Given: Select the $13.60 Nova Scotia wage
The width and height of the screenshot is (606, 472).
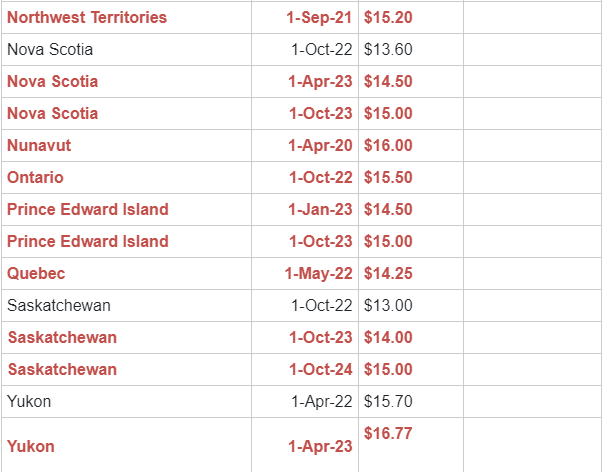Looking at the screenshot, I should pyautogui.click(x=389, y=50).
